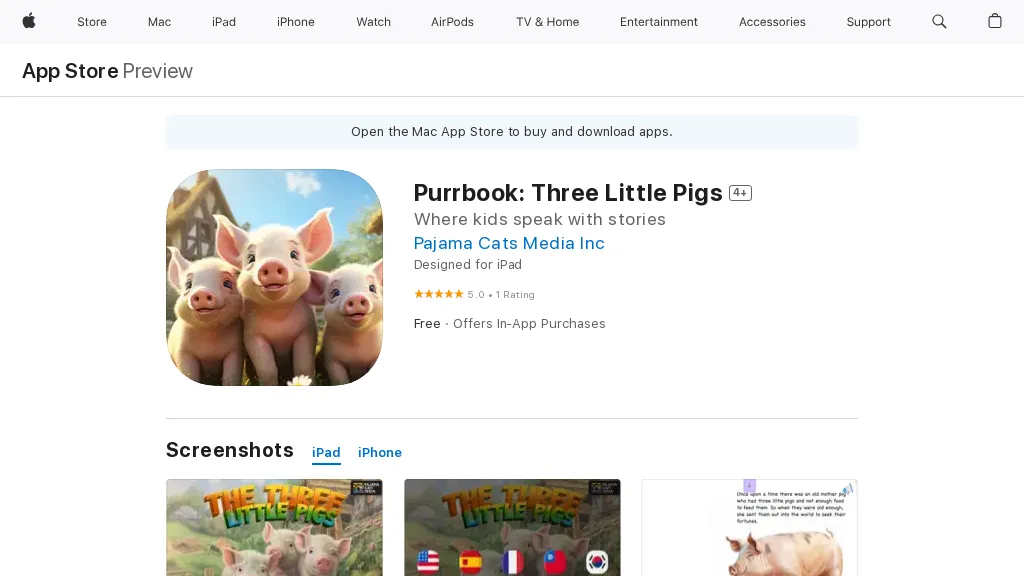Switch to iPhone screenshots tab
The width and height of the screenshot is (1024, 576).
(379, 453)
